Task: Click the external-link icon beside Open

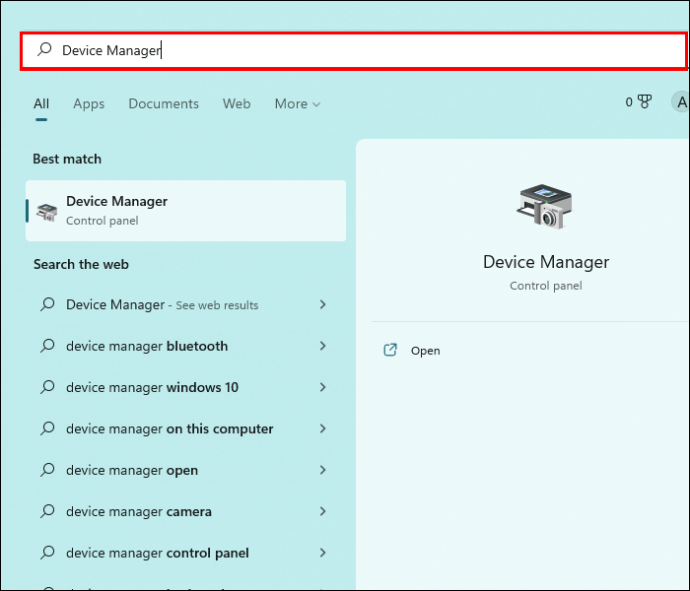Action: pyautogui.click(x=390, y=351)
